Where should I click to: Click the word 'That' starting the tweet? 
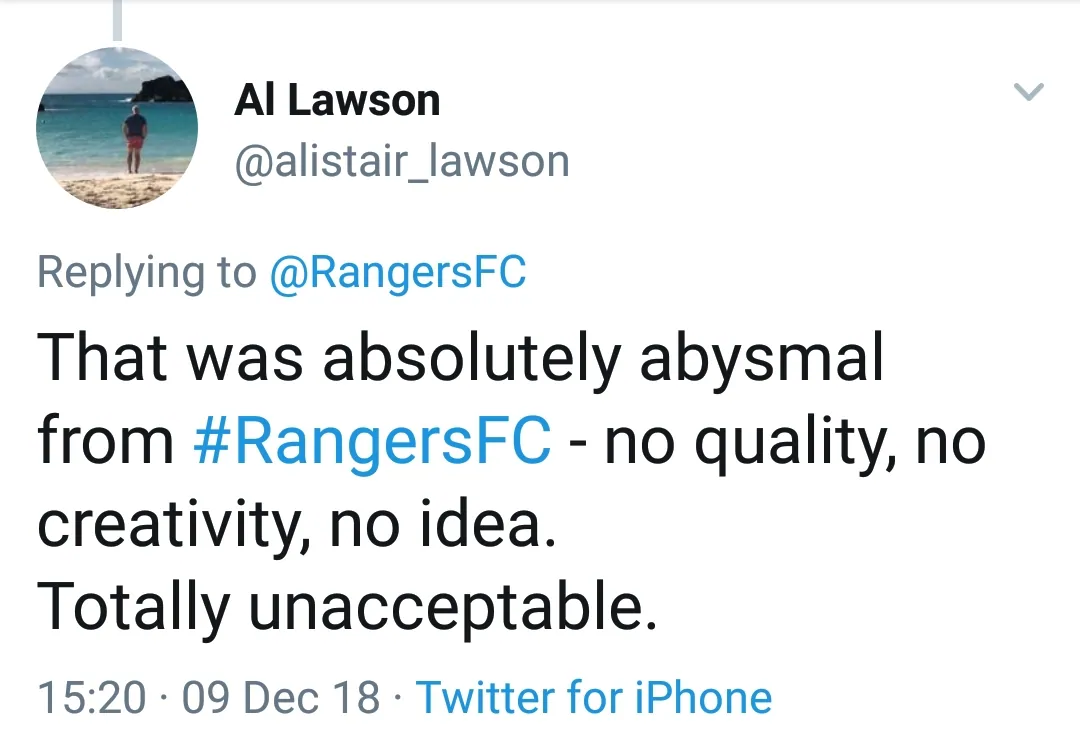[100, 358]
